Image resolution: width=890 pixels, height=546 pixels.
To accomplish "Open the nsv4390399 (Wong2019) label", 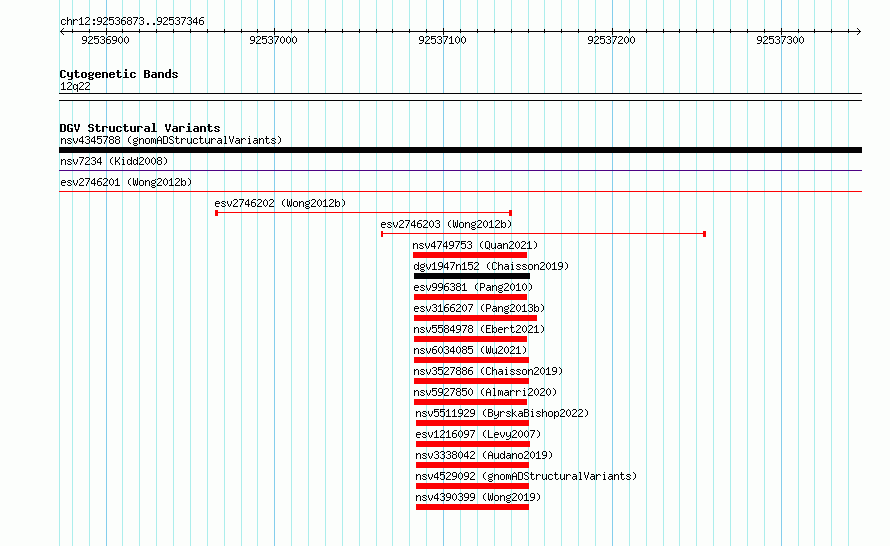I will click(478, 497).
